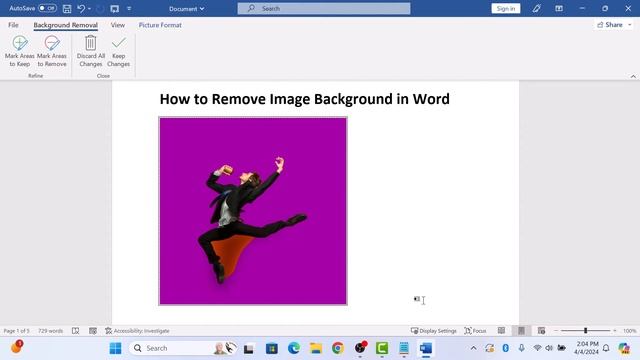Viewport: 640px width, 360px height.
Task: Click the presentation icon in Quick Access Toolbar
Action: coord(115,9)
